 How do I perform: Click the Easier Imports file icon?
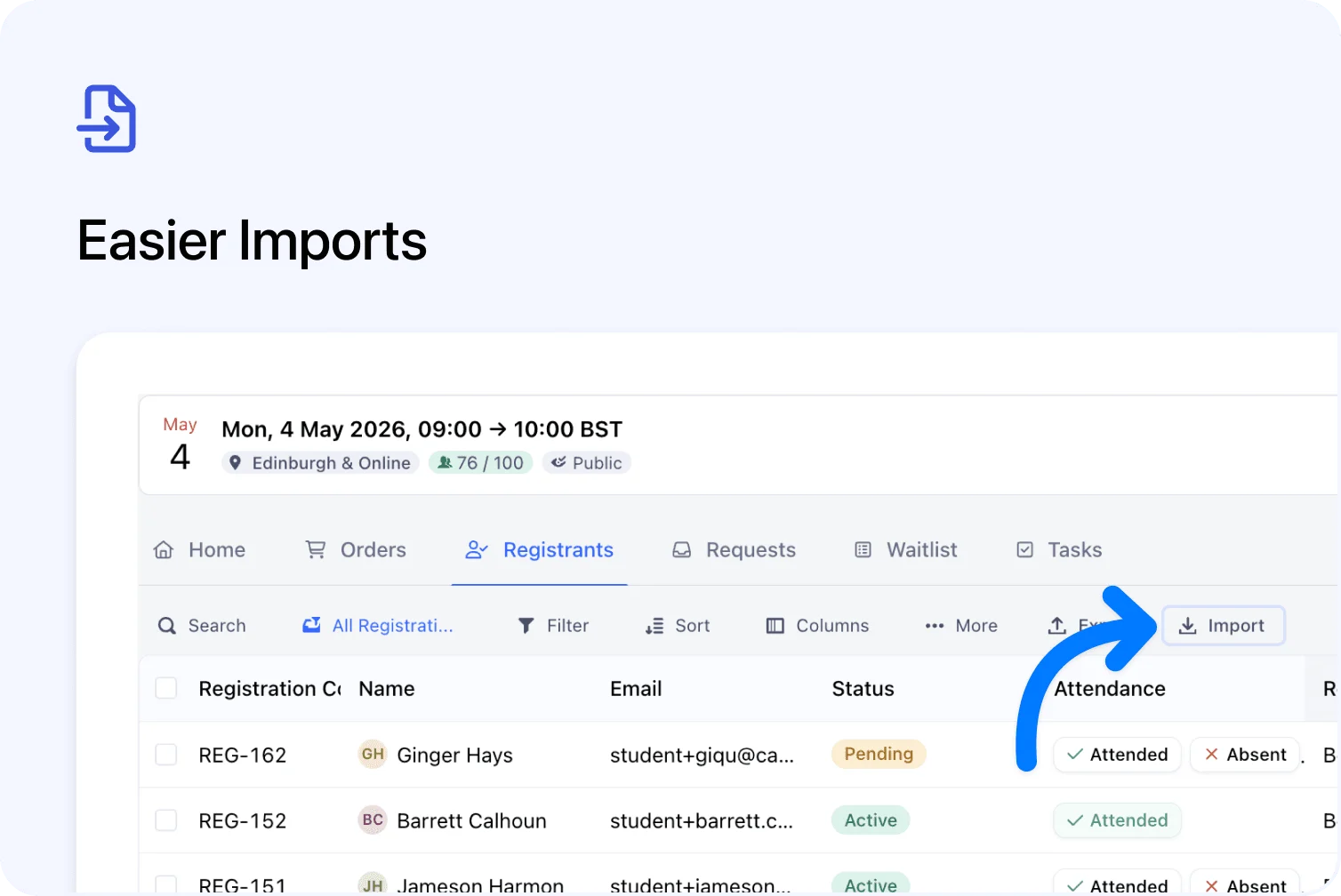point(107,118)
